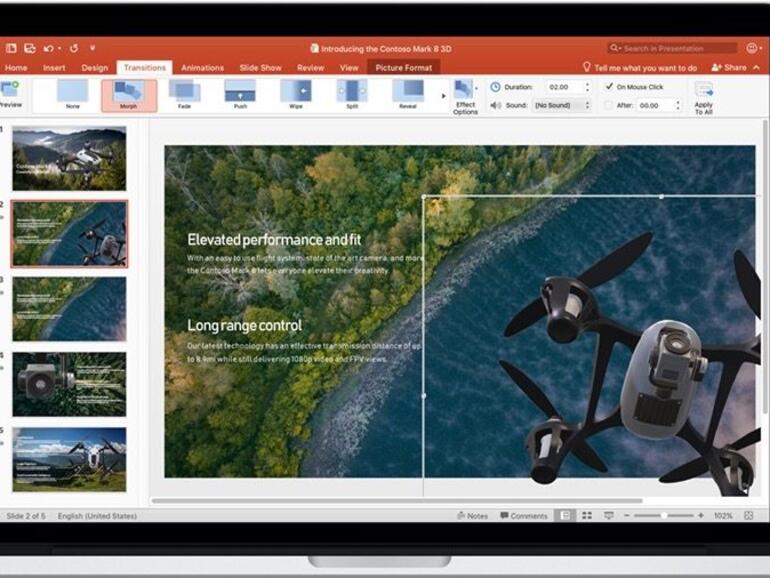Viewport: 770px width, 578px height.
Task: Open Effect Options
Action: point(465,97)
